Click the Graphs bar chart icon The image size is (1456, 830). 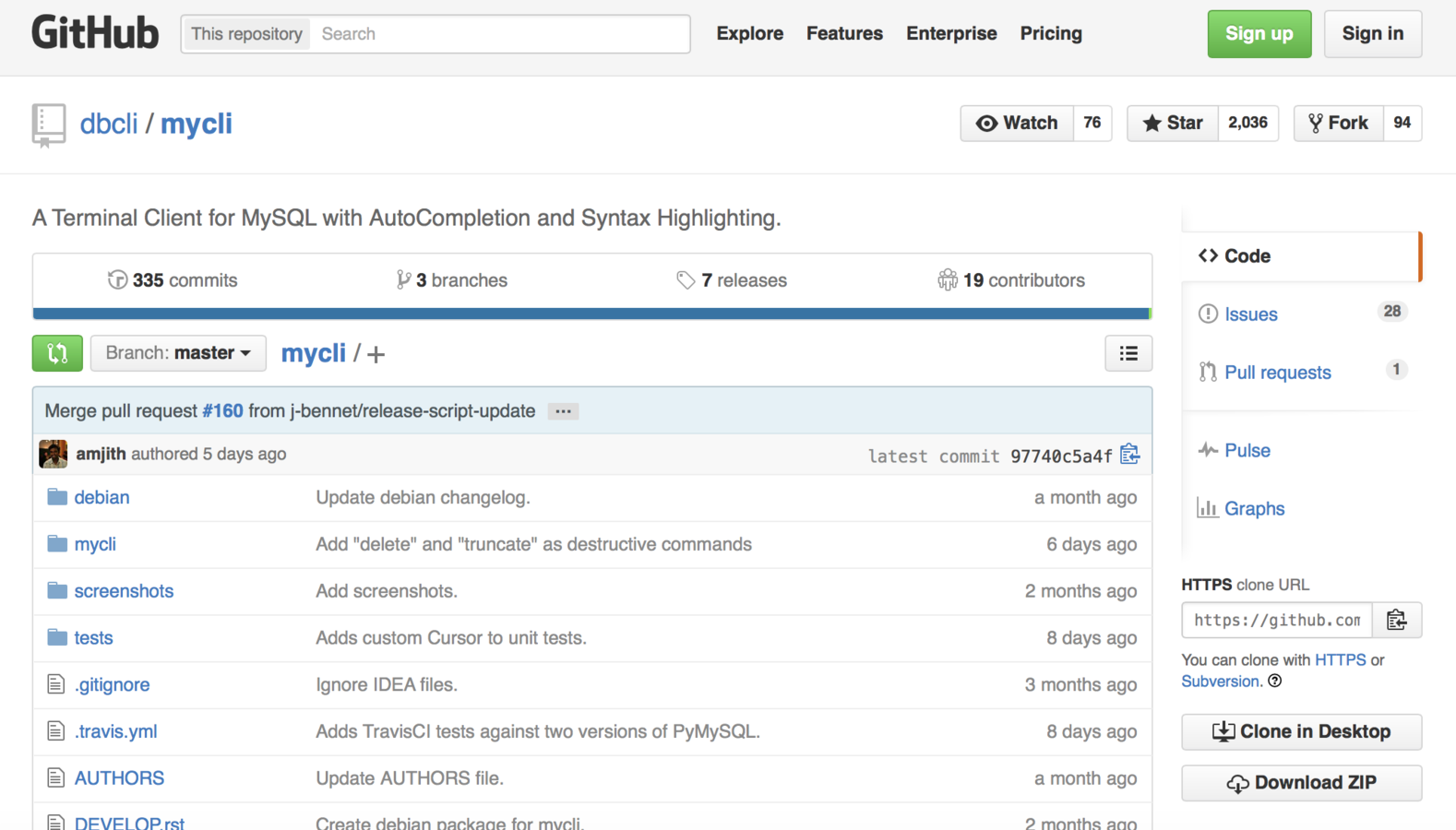pyautogui.click(x=1208, y=508)
